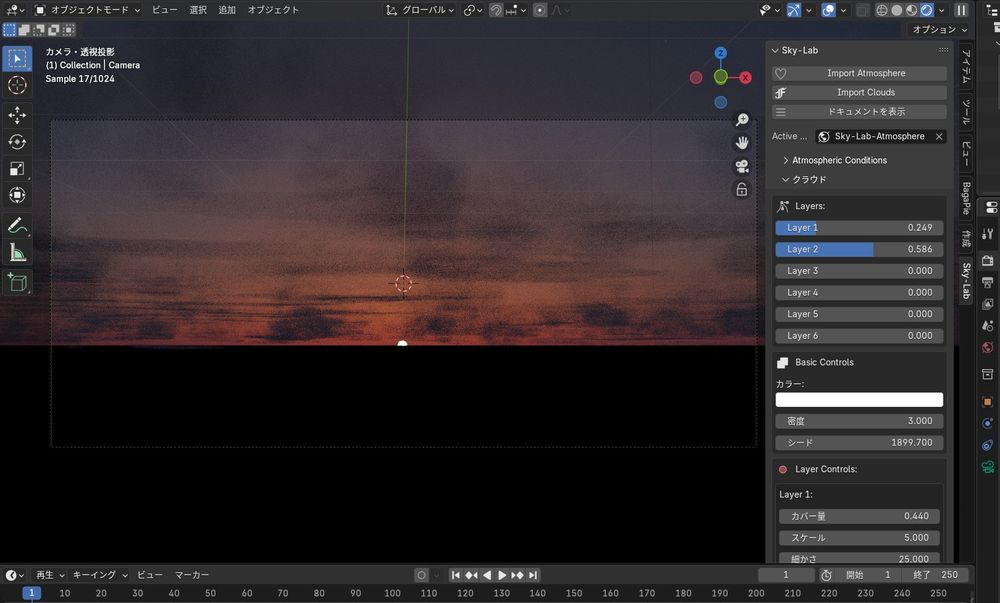1000x603 pixels.
Task: Select the Move tool in toolbar
Action: pyautogui.click(x=17, y=115)
